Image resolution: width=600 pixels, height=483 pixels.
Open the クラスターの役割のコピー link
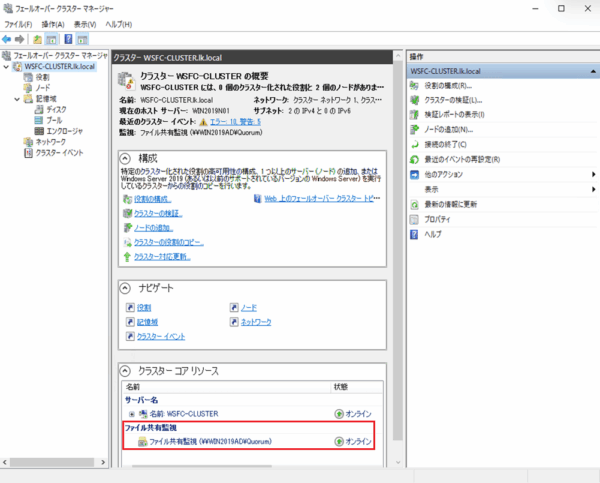169,242
